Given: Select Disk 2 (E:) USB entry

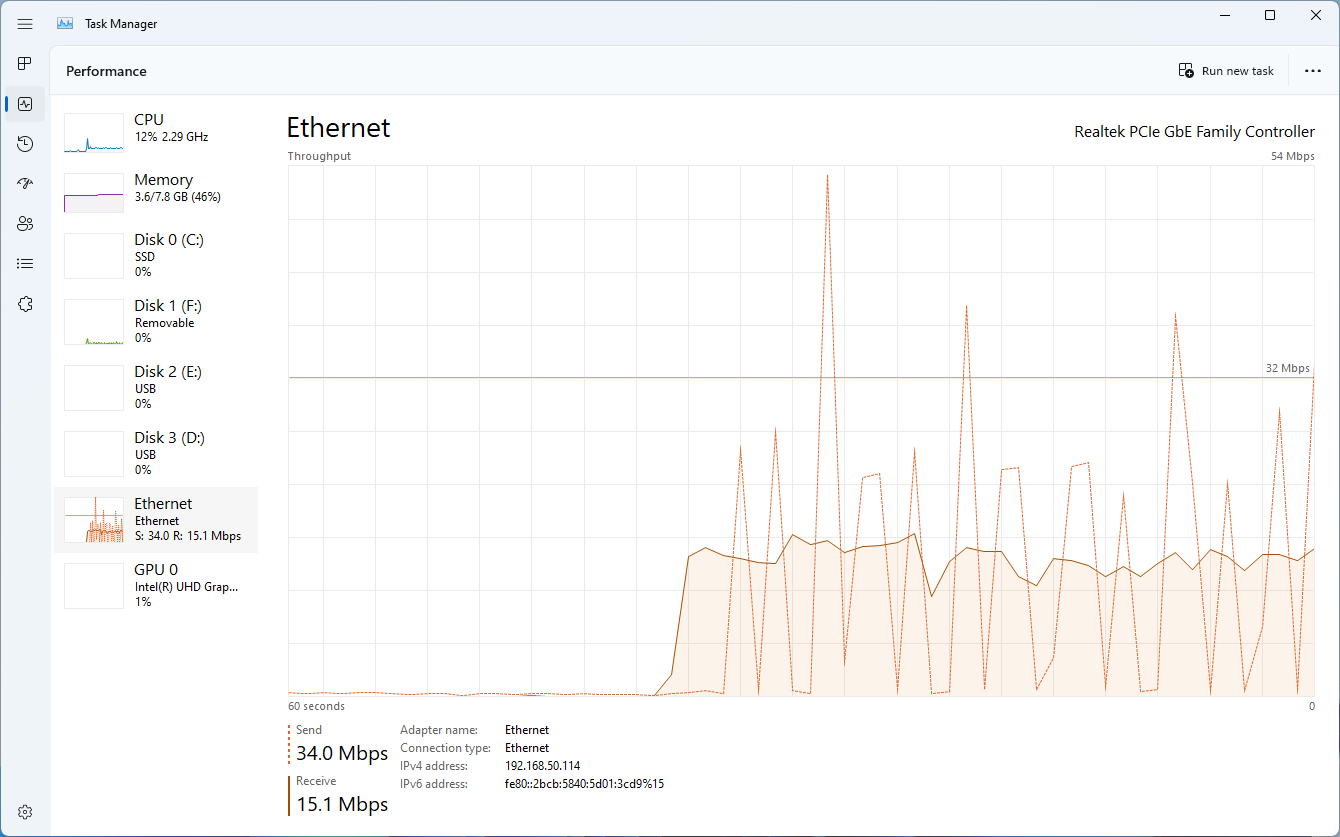Looking at the screenshot, I should [155, 388].
